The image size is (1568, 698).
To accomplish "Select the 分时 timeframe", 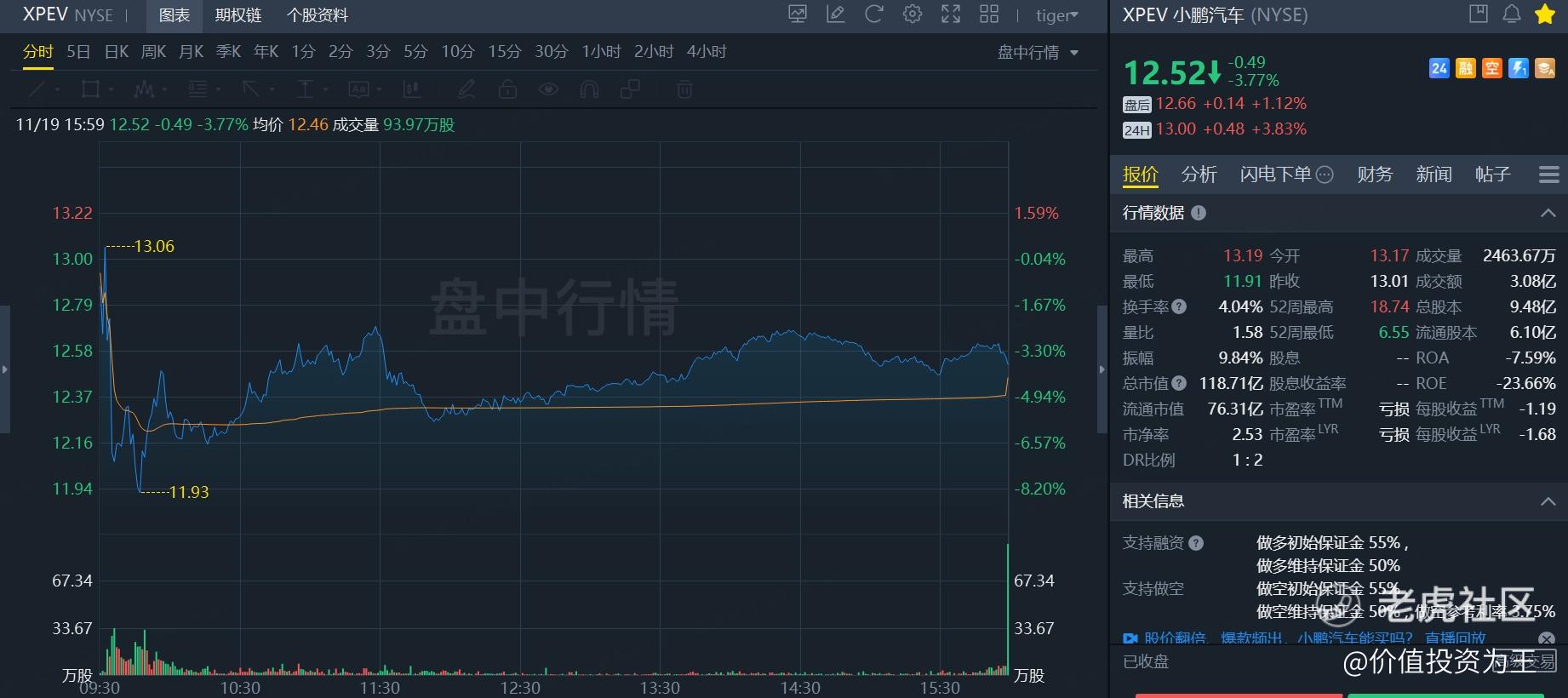I will (x=37, y=52).
